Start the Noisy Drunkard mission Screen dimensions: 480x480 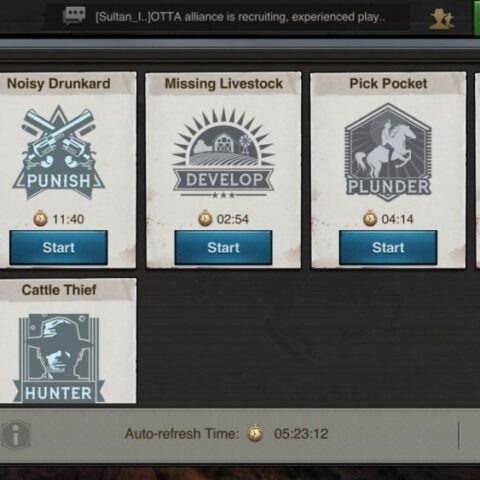[x=58, y=248]
